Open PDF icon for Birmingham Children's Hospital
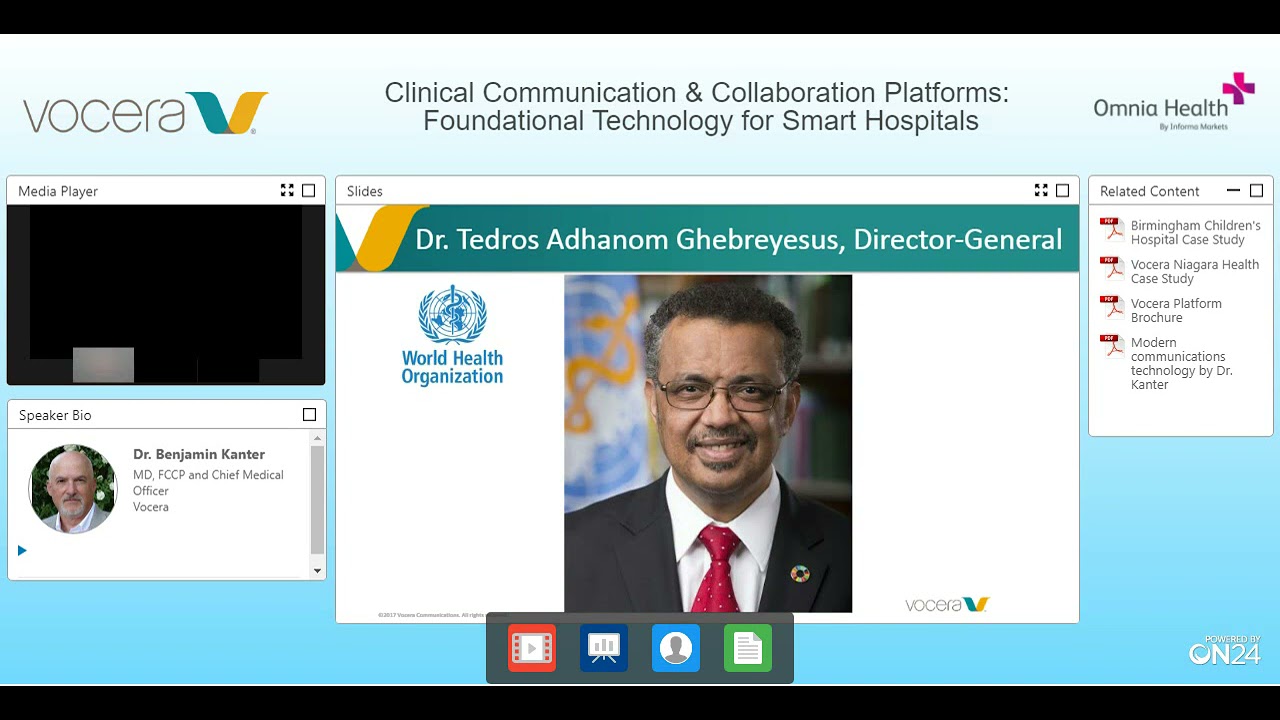The width and height of the screenshot is (1280, 720). pos(1112,230)
